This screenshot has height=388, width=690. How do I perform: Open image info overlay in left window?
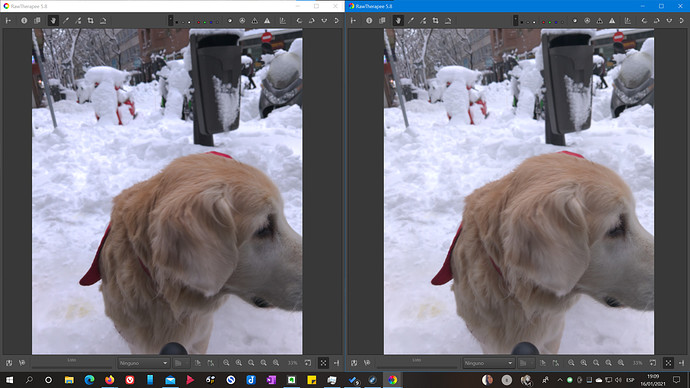pos(24,21)
